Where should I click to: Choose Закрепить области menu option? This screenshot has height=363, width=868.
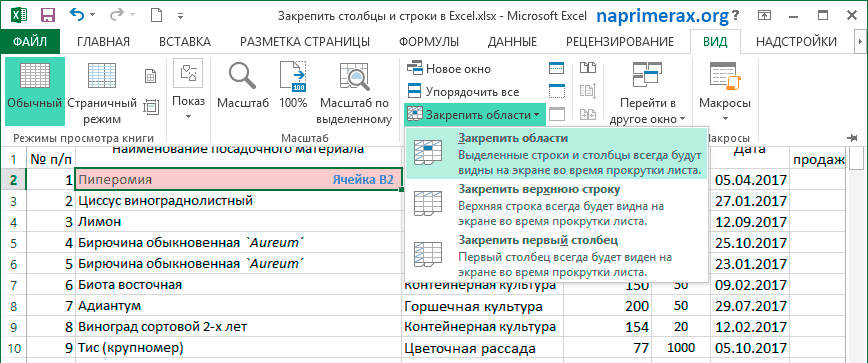557,154
